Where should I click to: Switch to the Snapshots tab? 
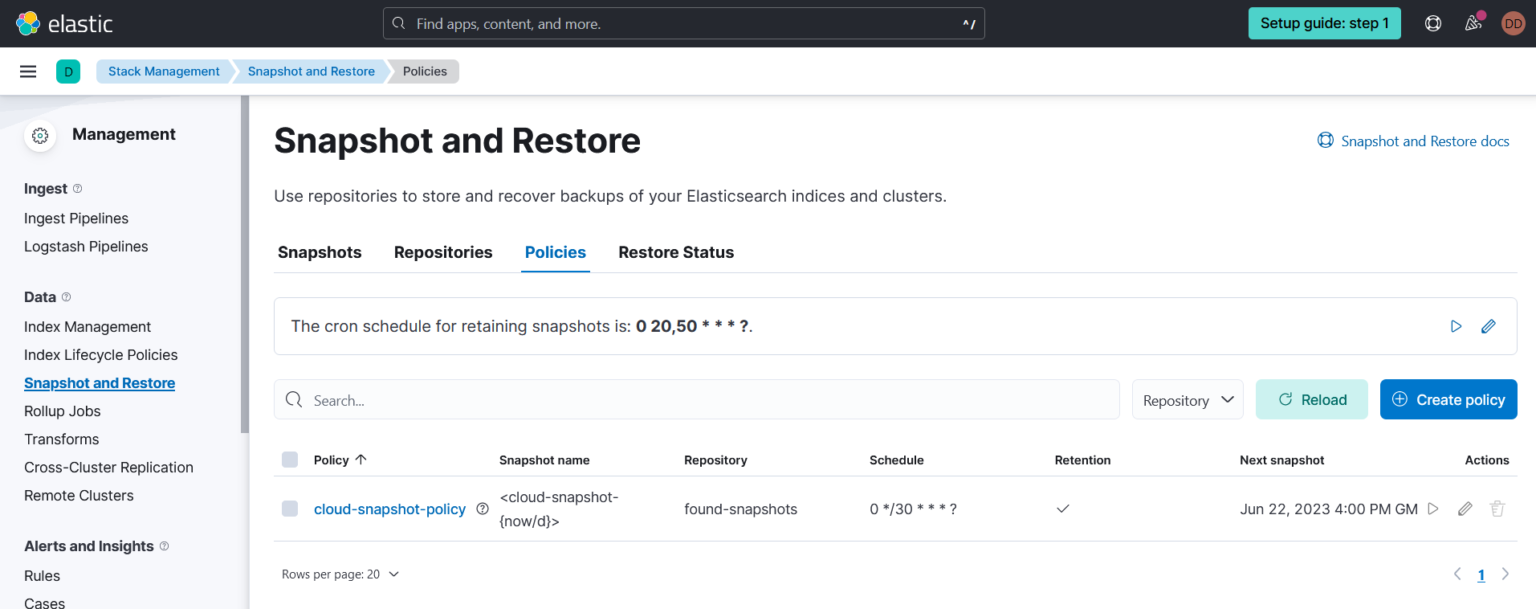[319, 252]
